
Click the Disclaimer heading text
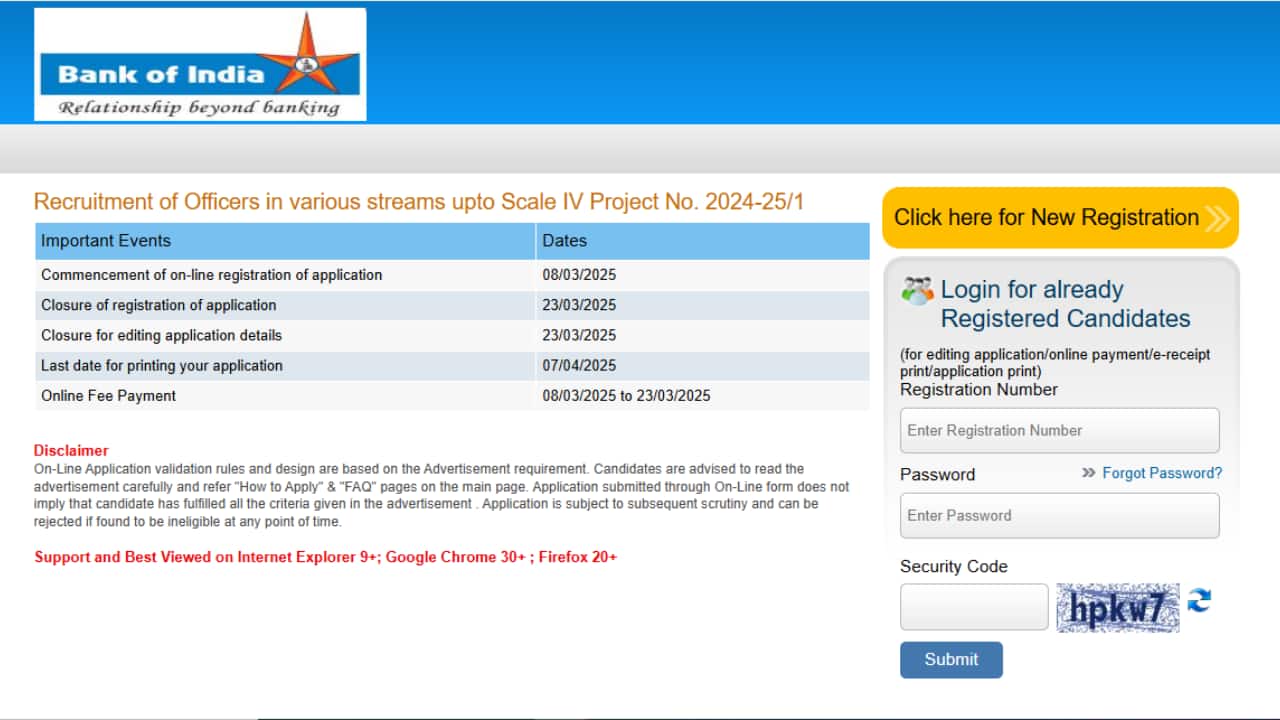(70, 450)
